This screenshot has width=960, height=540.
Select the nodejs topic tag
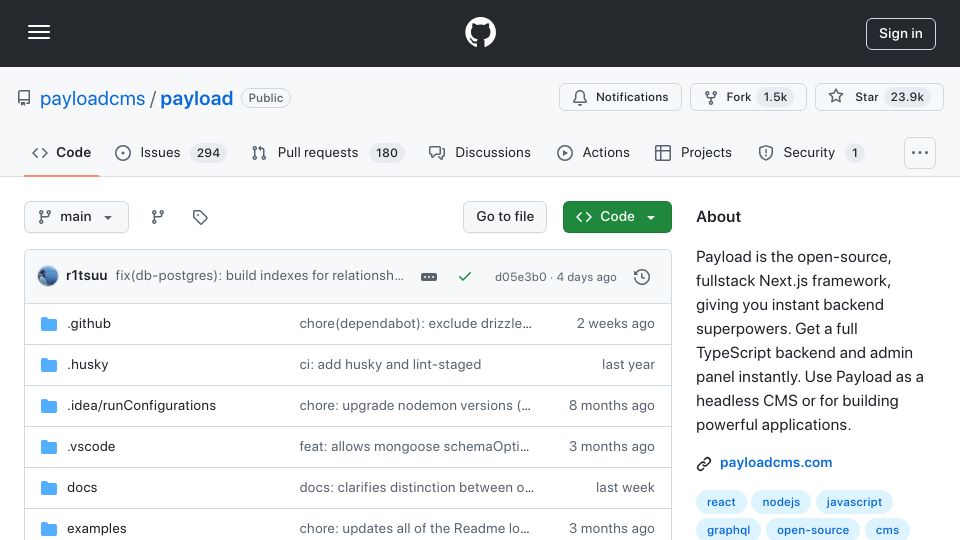[x=781, y=502]
